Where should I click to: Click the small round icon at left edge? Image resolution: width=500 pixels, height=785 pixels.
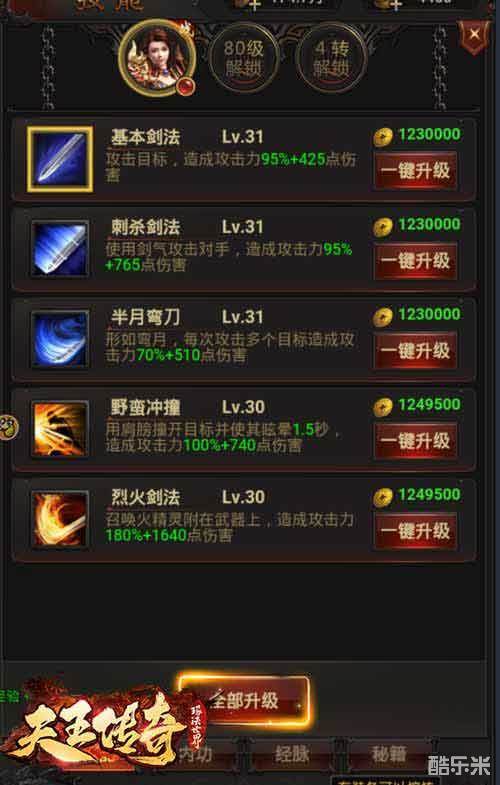9,429
